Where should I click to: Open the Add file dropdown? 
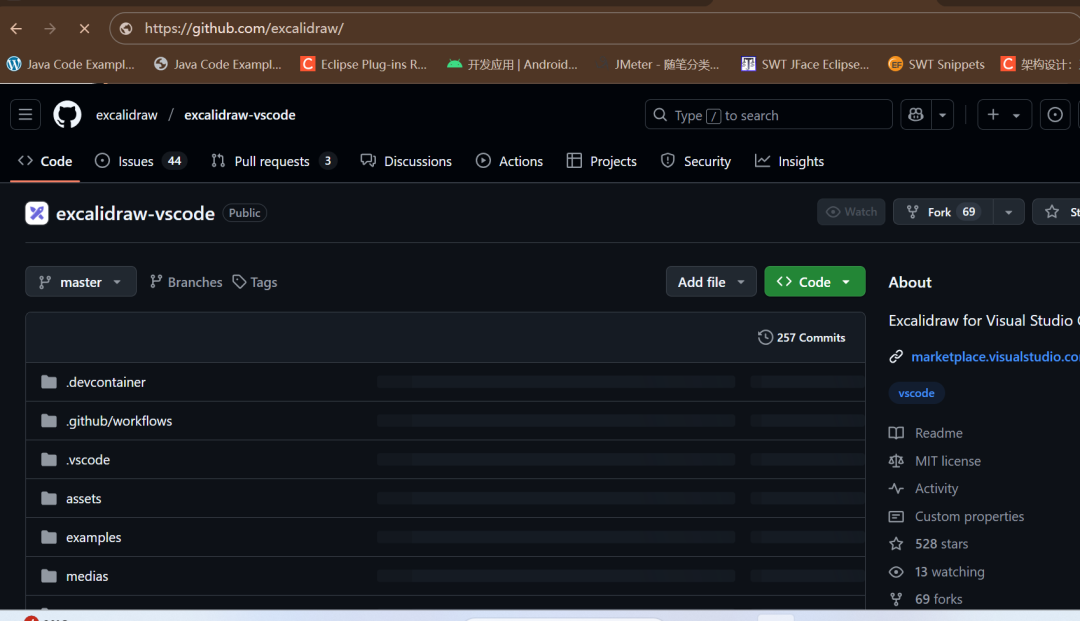point(711,282)
